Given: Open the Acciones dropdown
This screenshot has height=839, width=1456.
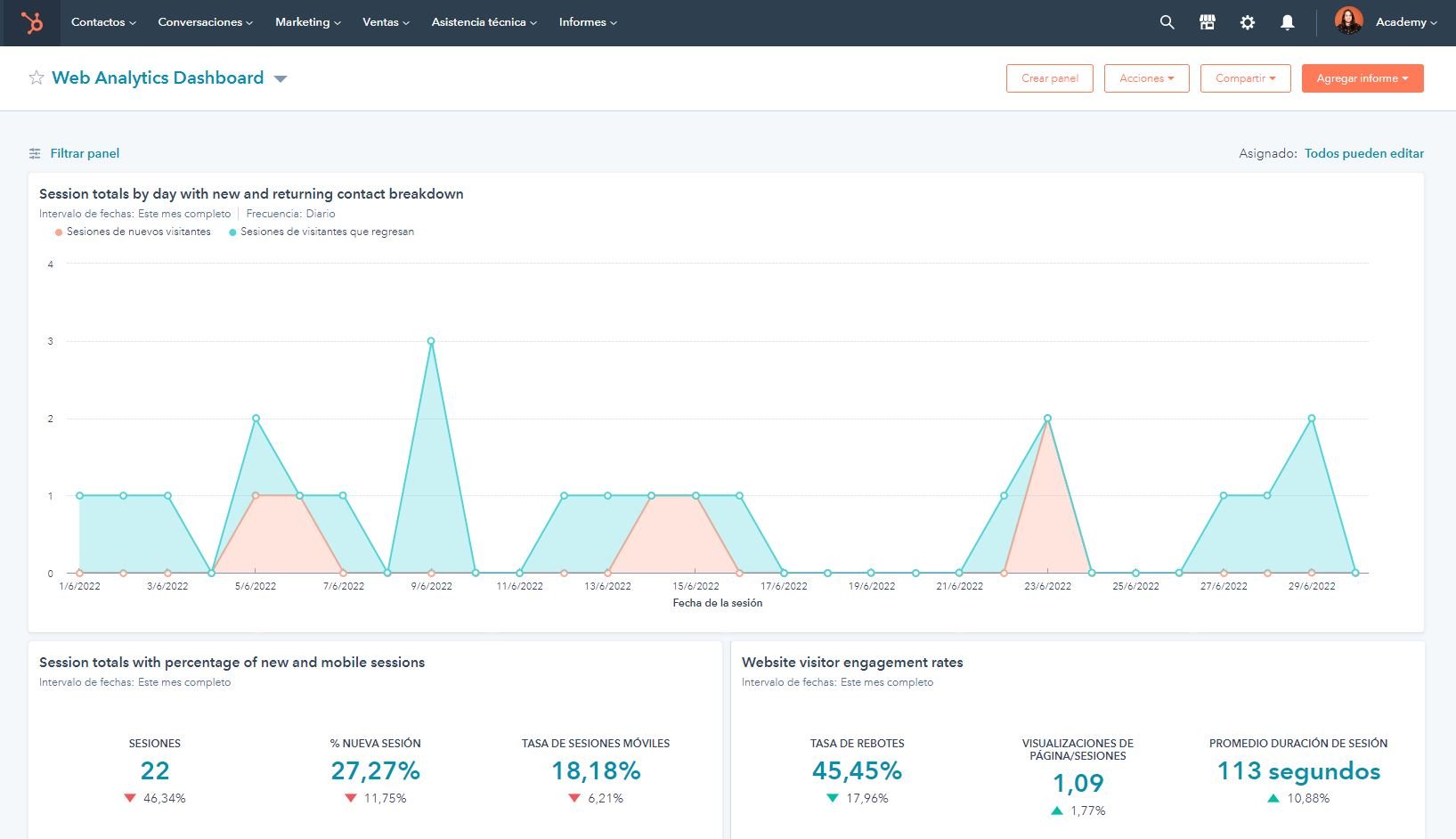Looking at the screenshot, I should coord(1146,78).
